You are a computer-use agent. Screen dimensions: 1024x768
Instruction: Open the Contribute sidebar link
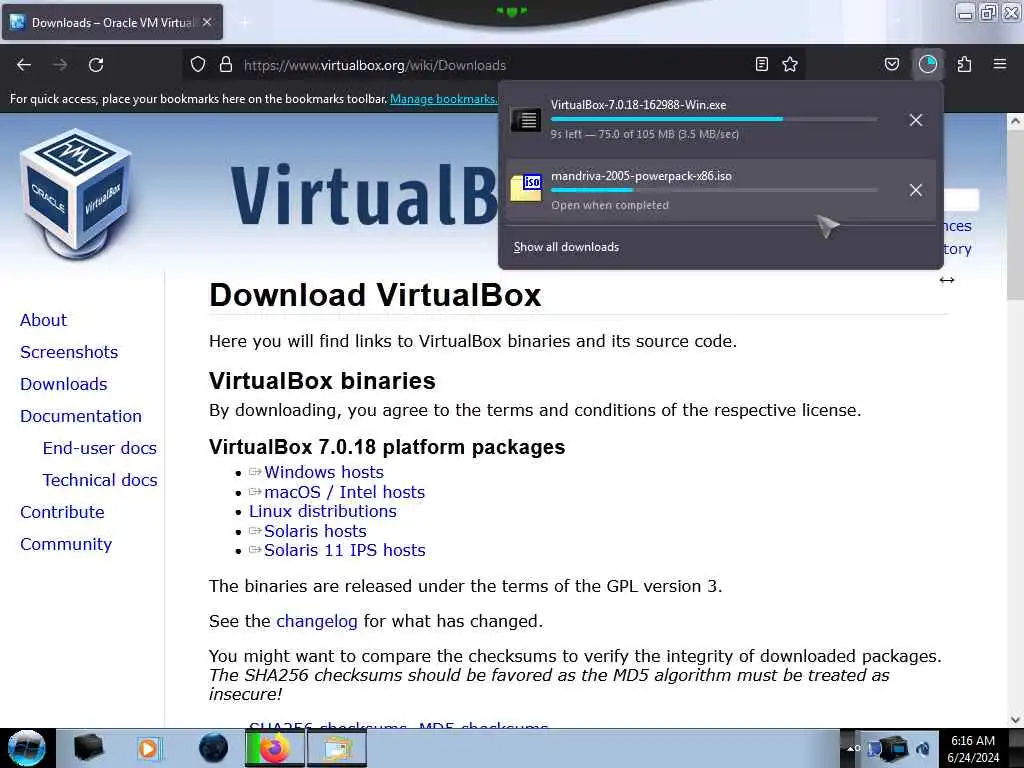coord(62,512)
